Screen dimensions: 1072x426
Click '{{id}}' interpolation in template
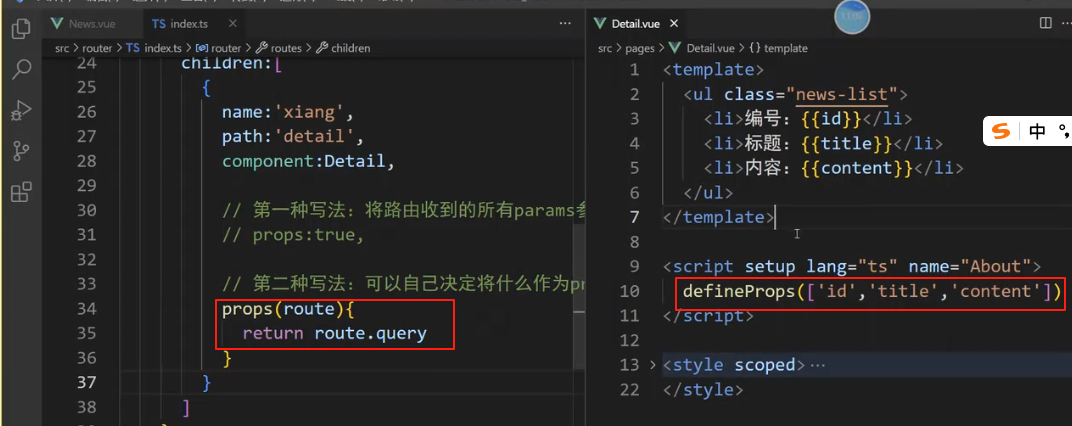(831, 119)
